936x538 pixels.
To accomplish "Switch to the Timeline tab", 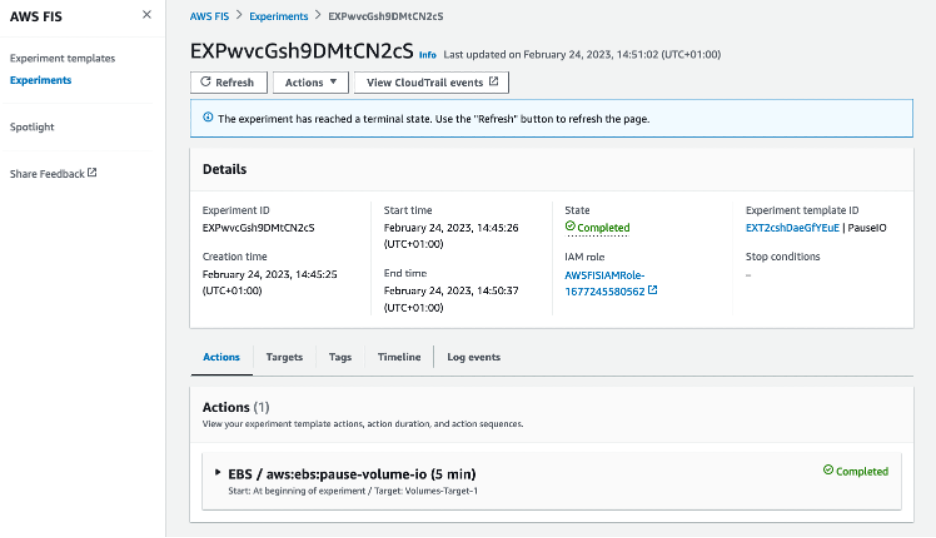I will [x=399, y=357].
